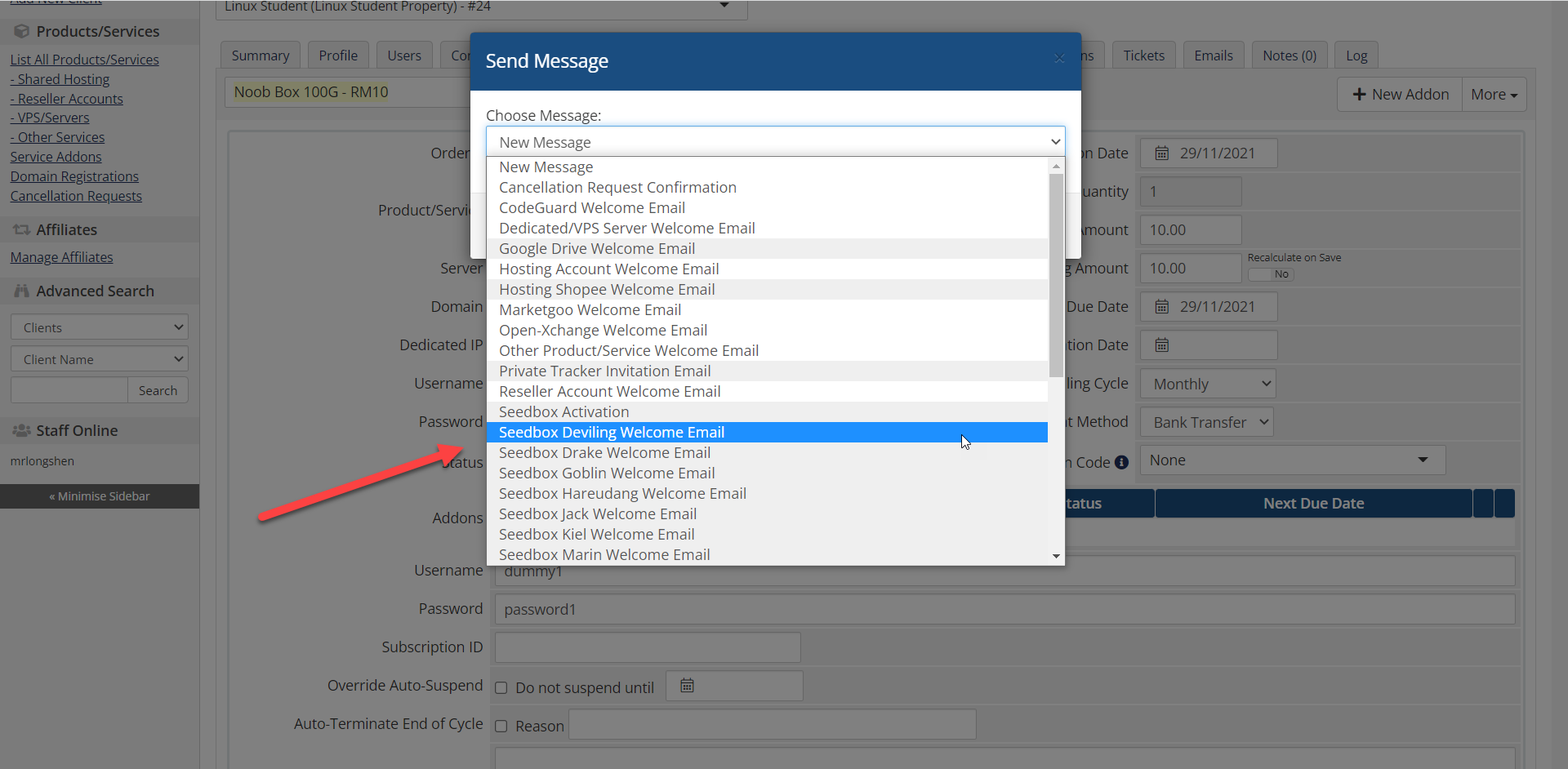Open the Clients search type dropdown
The image size is (1568, 769).
tap(100, 327)
